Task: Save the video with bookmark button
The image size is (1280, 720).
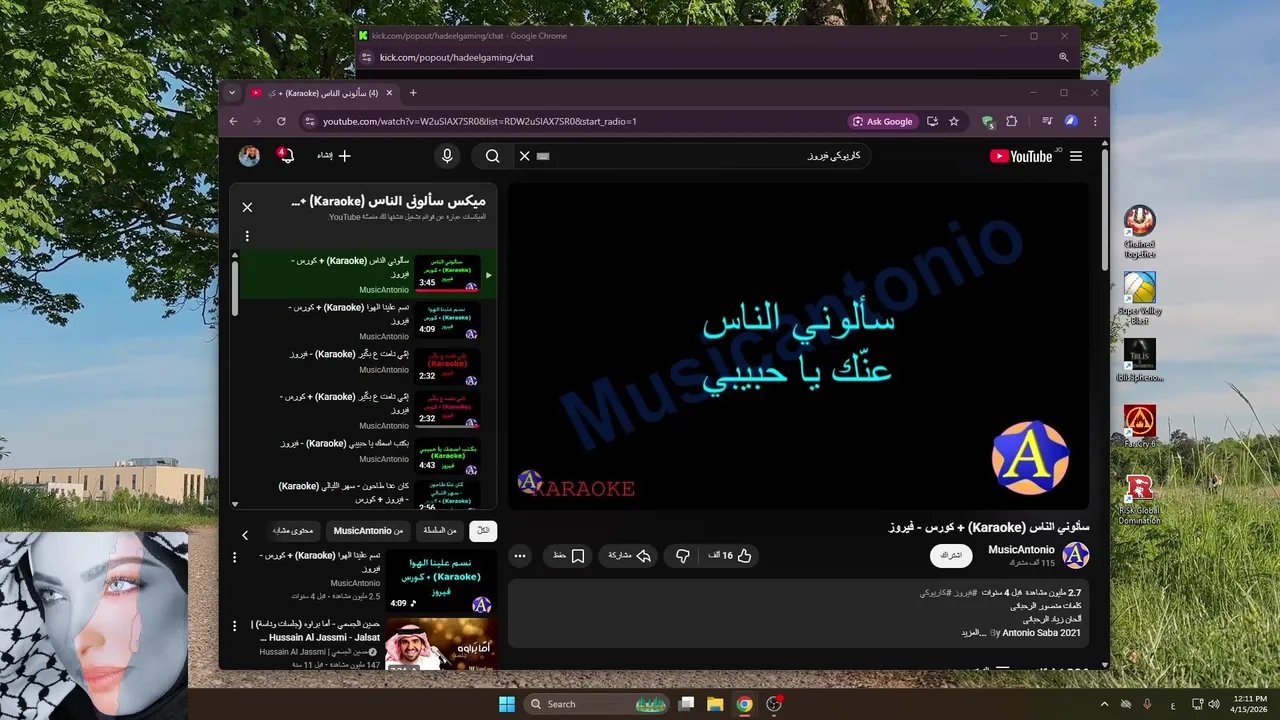Action: coord(568,556)
